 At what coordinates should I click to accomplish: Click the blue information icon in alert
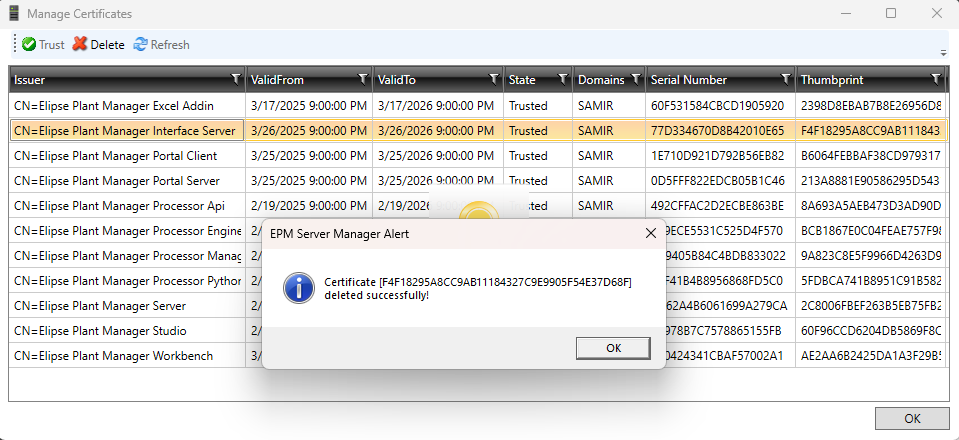(x=298, y=288)
